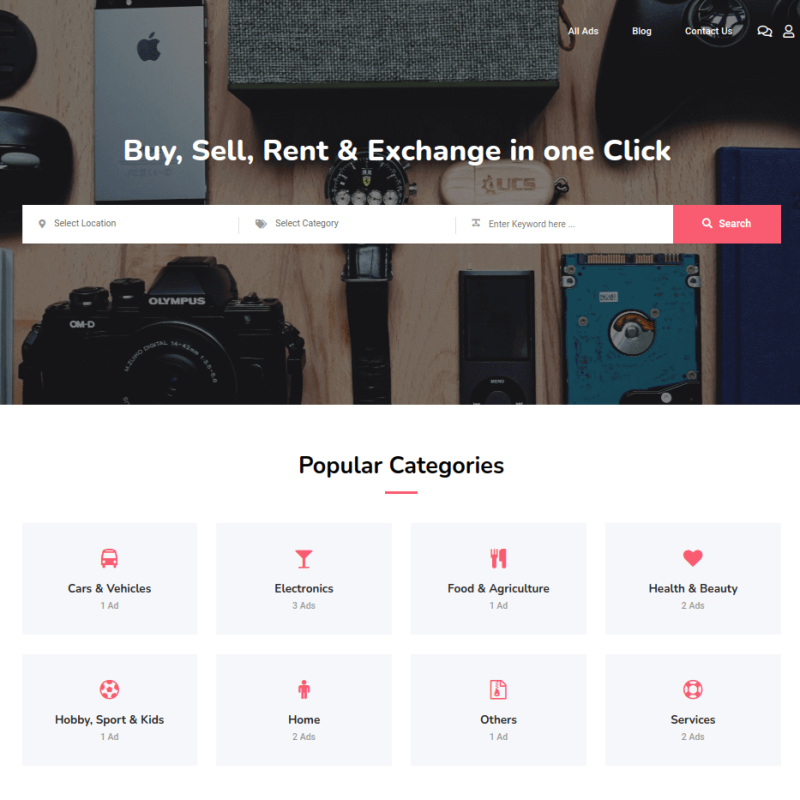This screenshot has height=800, width=800.
Task: Focus the Enter Keyword search field
Action: pos(564,224)
